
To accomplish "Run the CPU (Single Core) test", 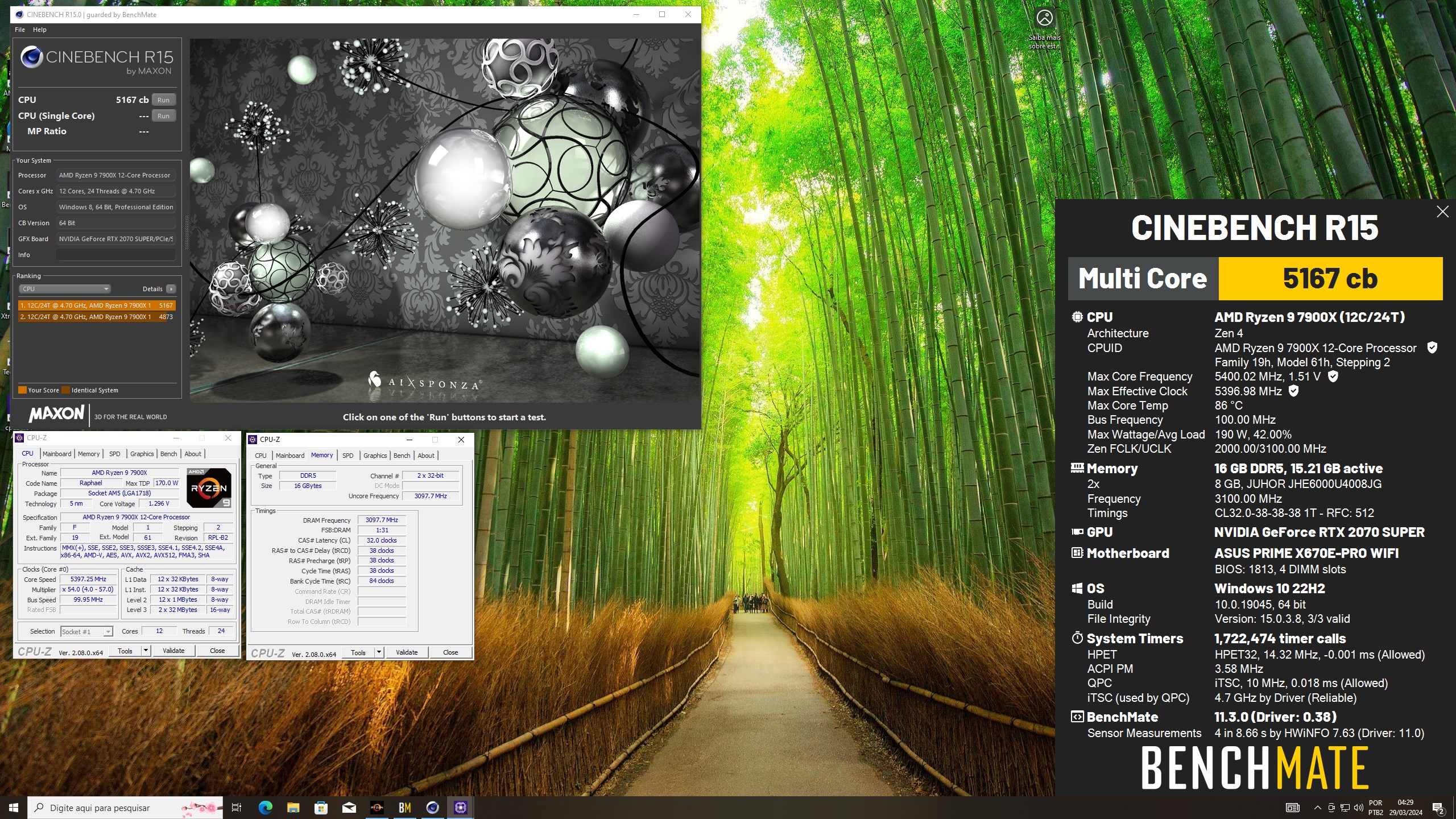I will pyautogui.click(x=163, y=116).
